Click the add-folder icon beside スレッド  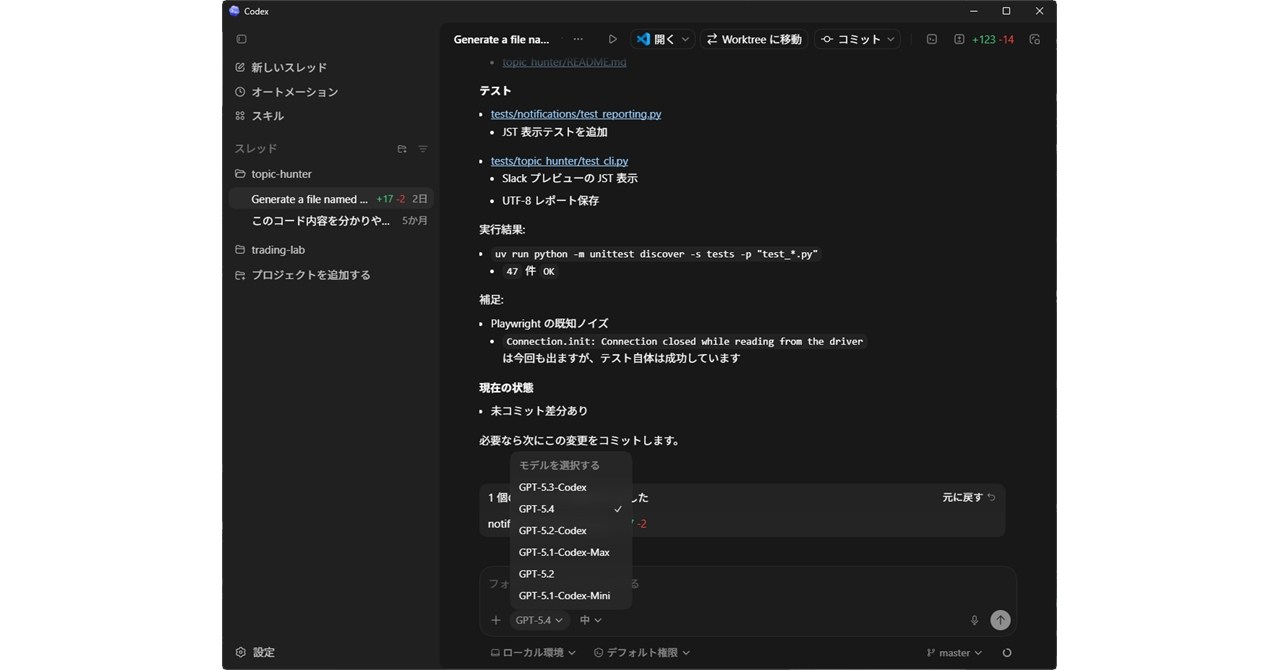click(402, 149)
